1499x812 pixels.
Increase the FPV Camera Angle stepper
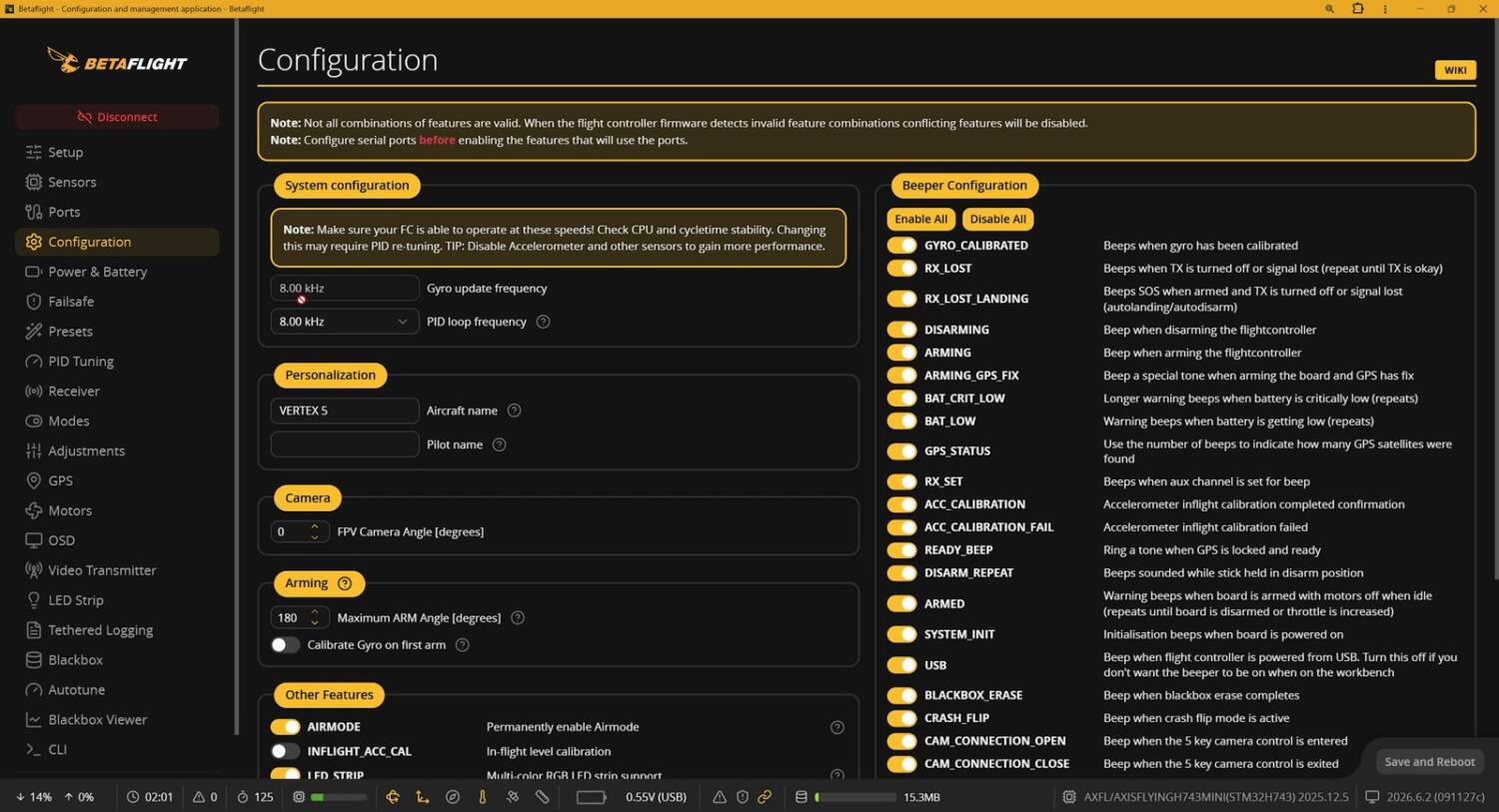pos(315,526)
